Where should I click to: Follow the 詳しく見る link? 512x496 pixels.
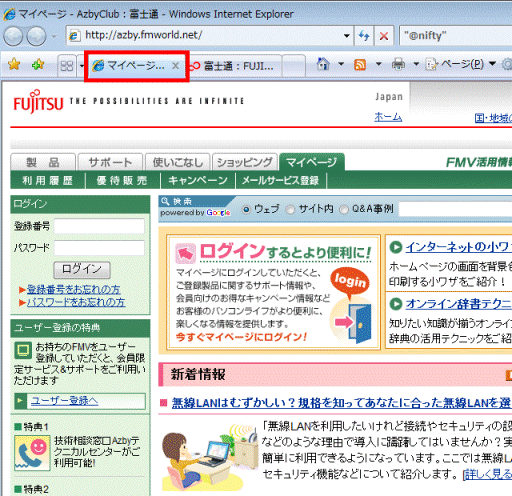click(x=487, y=474)
